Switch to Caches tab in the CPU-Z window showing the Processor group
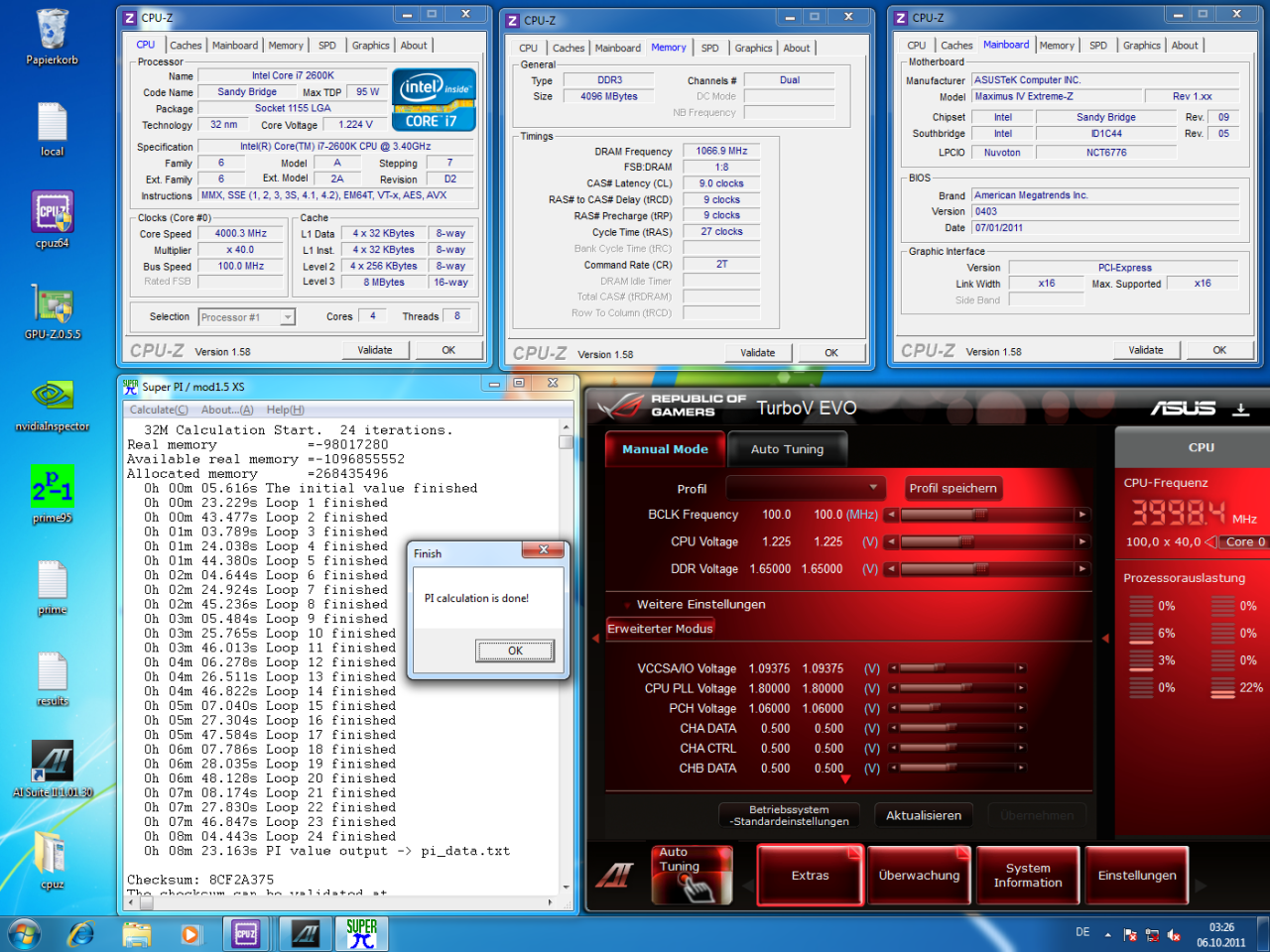The width and height of the screenshot is (1270, 952). [x=186, y=45]
